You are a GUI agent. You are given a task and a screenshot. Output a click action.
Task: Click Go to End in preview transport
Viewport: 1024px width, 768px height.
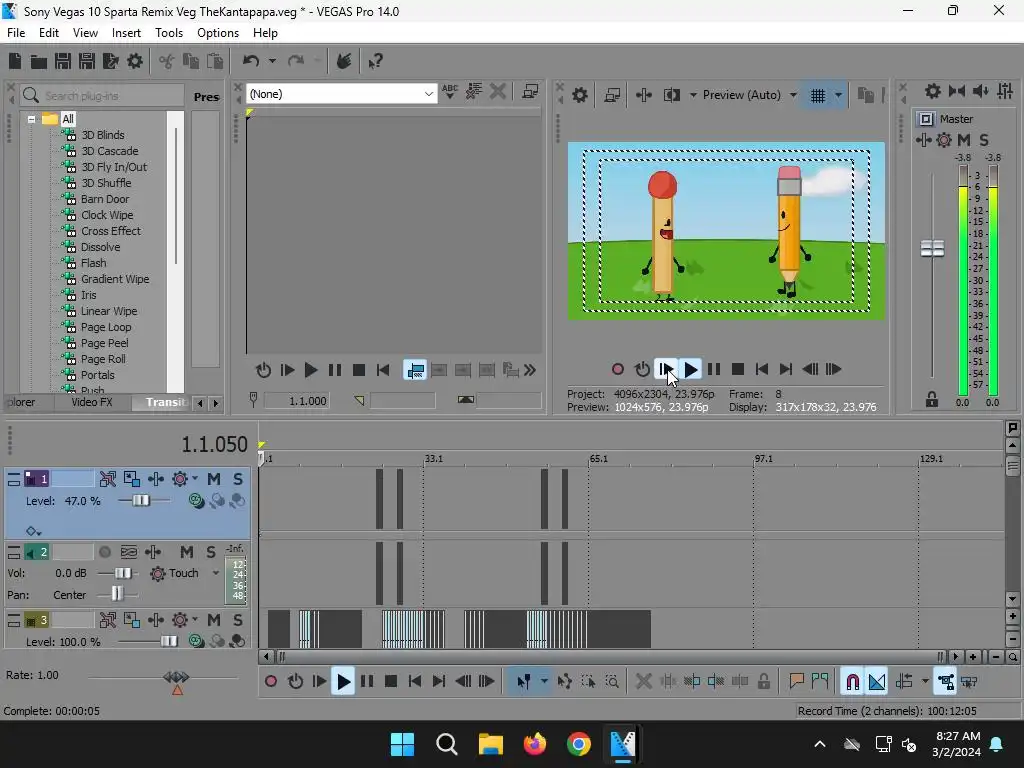coord(786,370)
